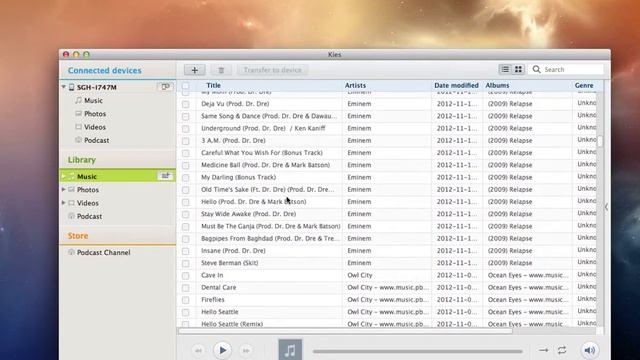Select the SGH-I747M device
Screen dimensions: 640x360
[97, 87]
